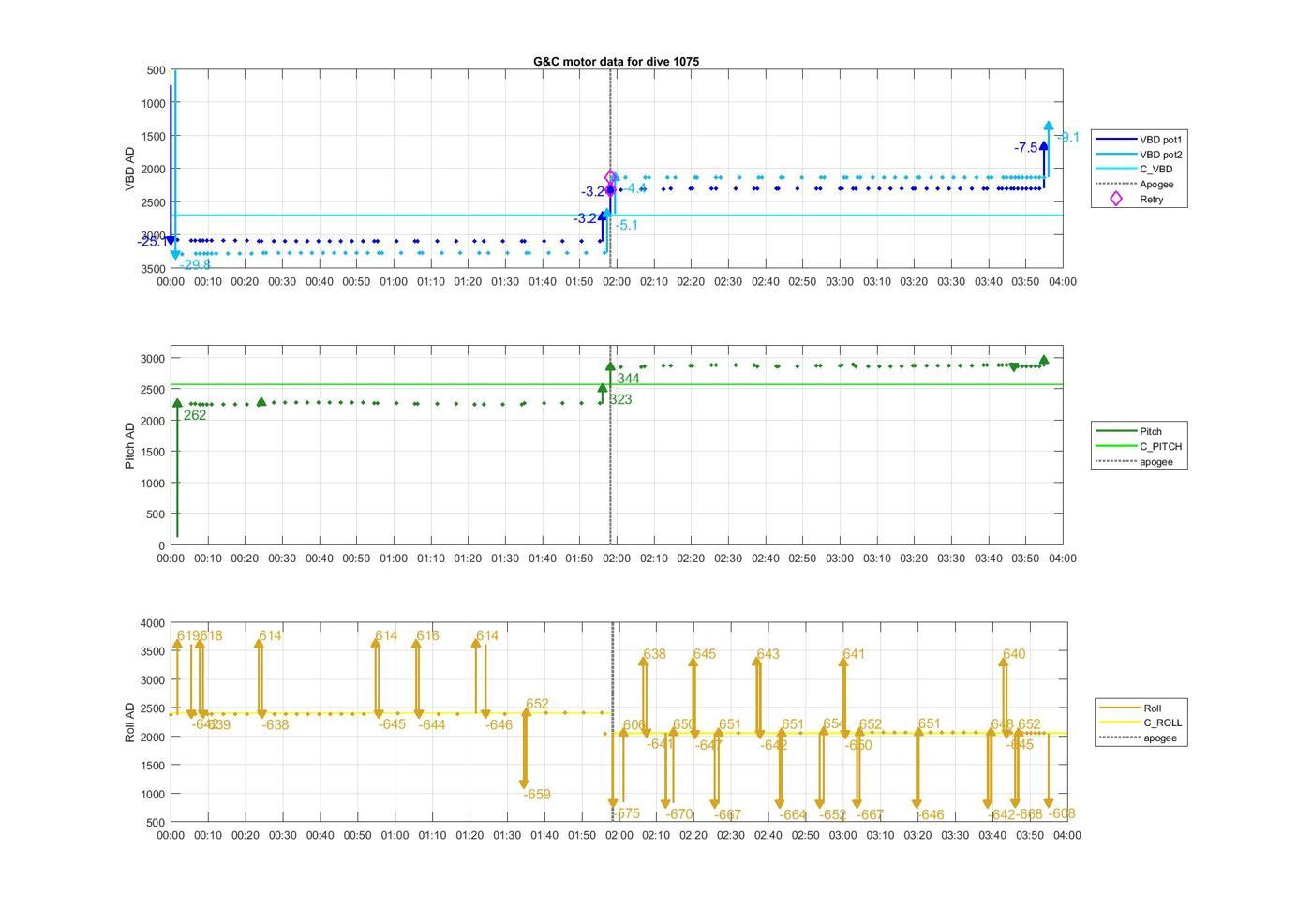Select the 'Retry' legend entry label
This screenshot has width=1312, height=924.
[1152, 200]
